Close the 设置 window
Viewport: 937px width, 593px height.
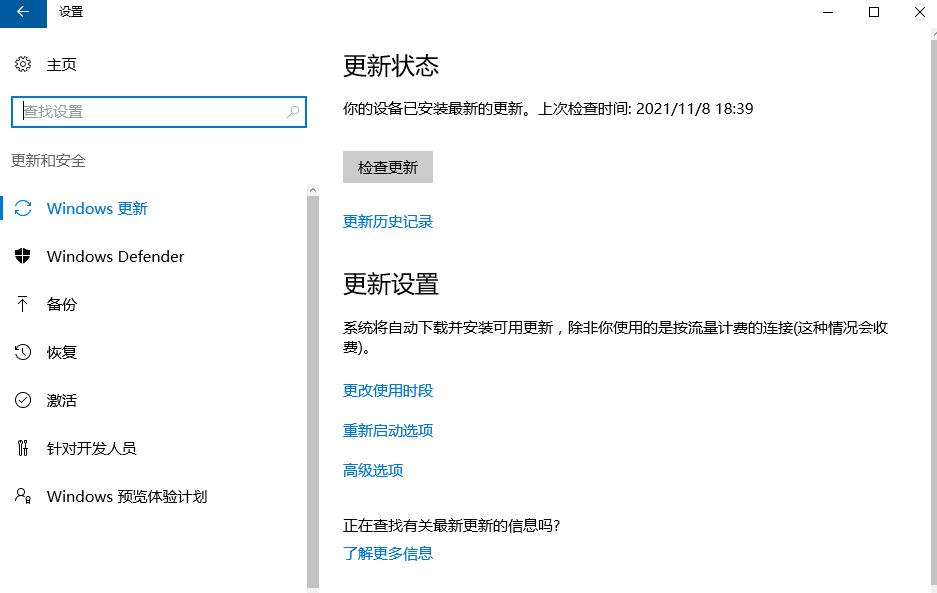[x=920, y=12]
